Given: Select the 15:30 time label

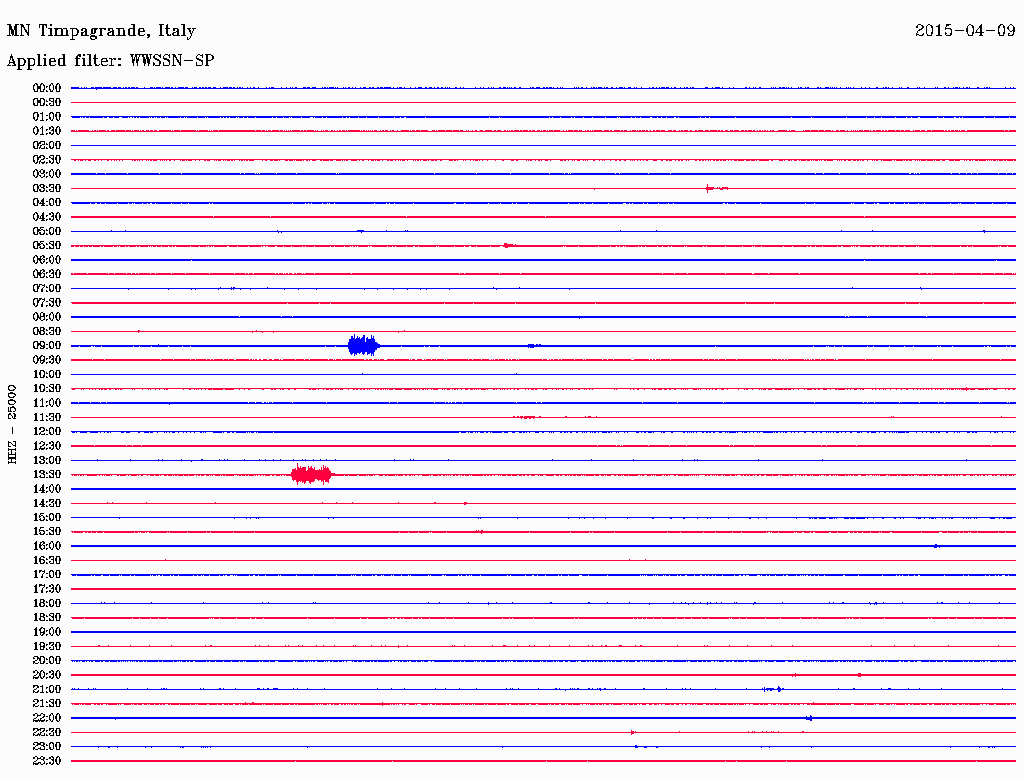Looking at the screenshot, I should (x=46, y=532).
